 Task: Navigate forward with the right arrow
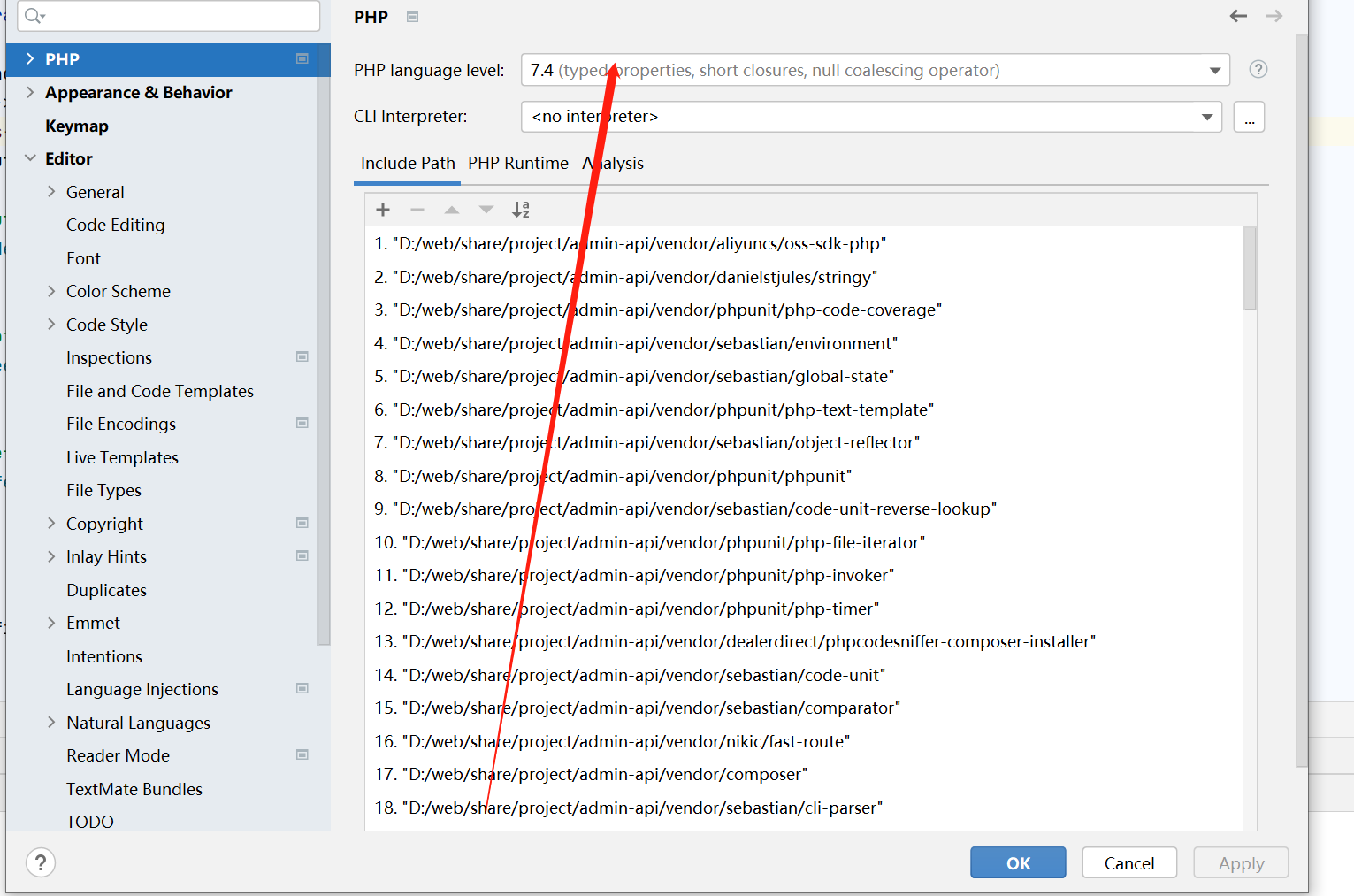pyautogui.click(x=1274, y=16)
